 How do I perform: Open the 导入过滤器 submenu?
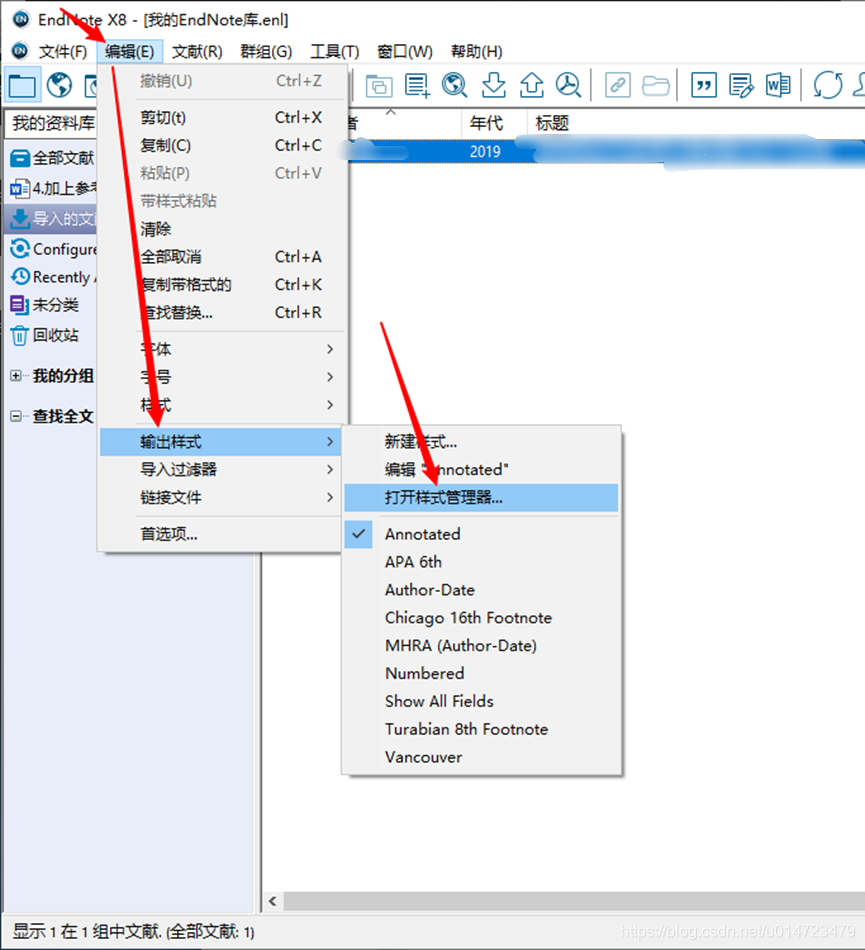coord(221,470)
